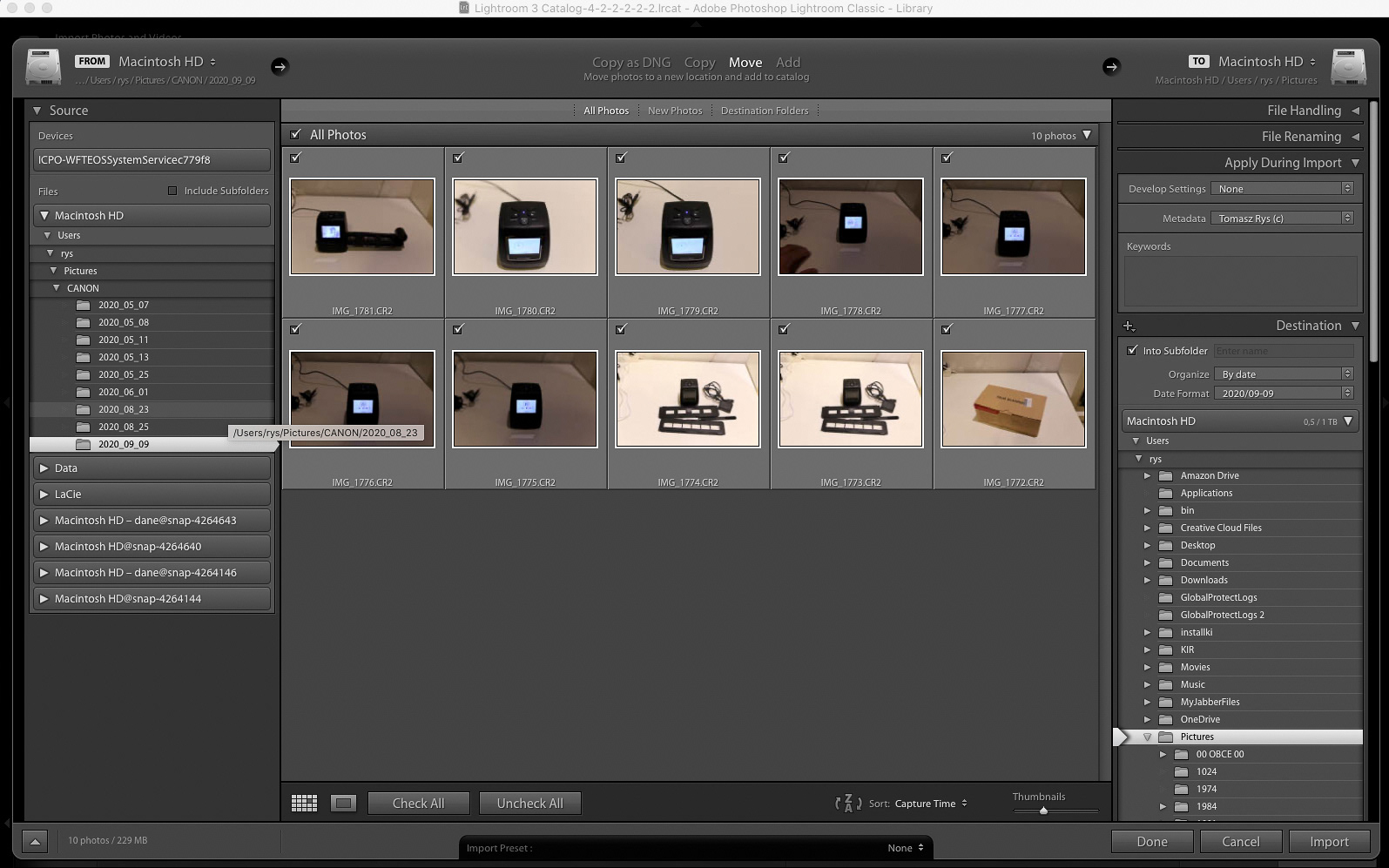
Task: Enable Include Subfolders checkbox
Action: 172,191
